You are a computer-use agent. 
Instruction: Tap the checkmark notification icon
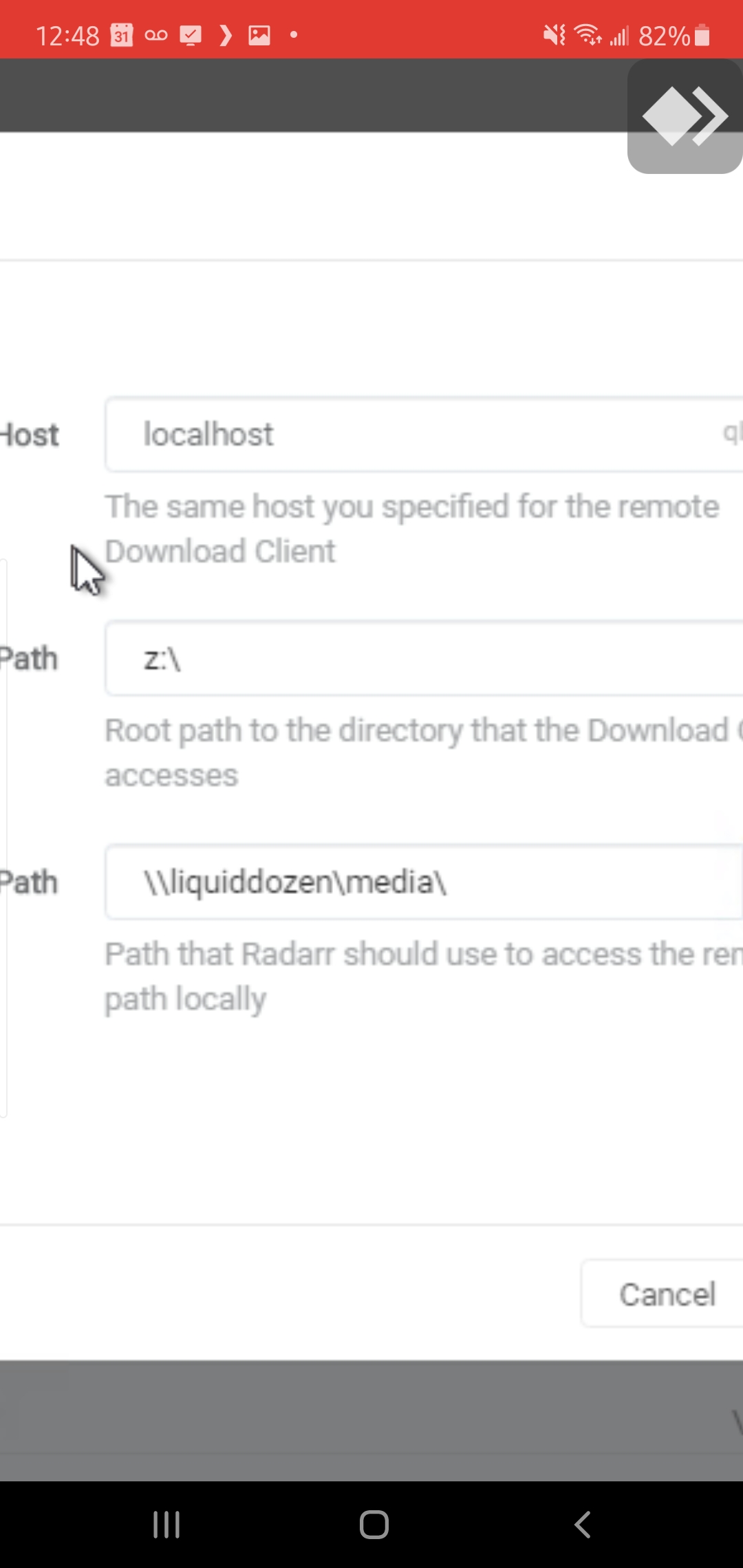click(x=191, y=35)
